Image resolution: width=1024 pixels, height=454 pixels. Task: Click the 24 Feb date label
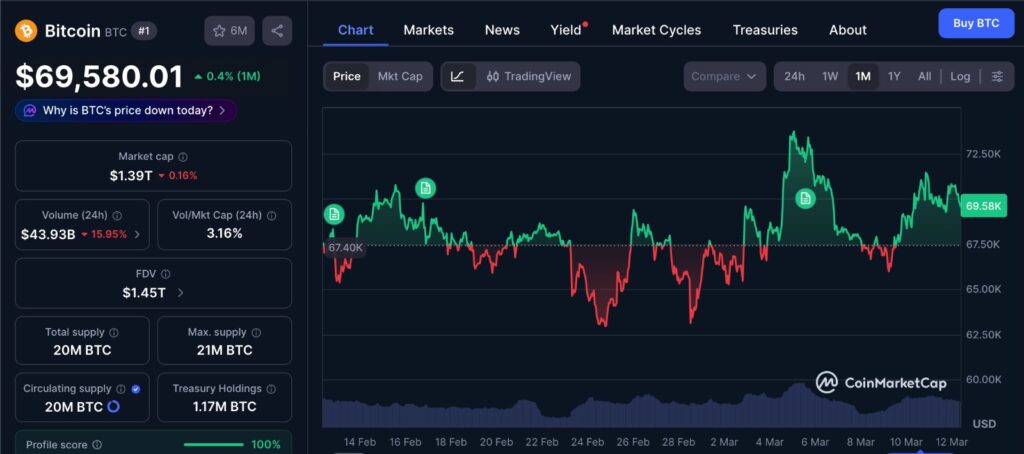(587, 442)
